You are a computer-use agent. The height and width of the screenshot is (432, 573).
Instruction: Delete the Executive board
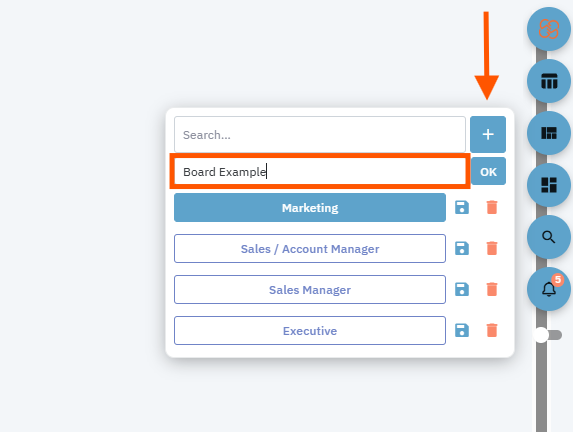pos(492,330)
